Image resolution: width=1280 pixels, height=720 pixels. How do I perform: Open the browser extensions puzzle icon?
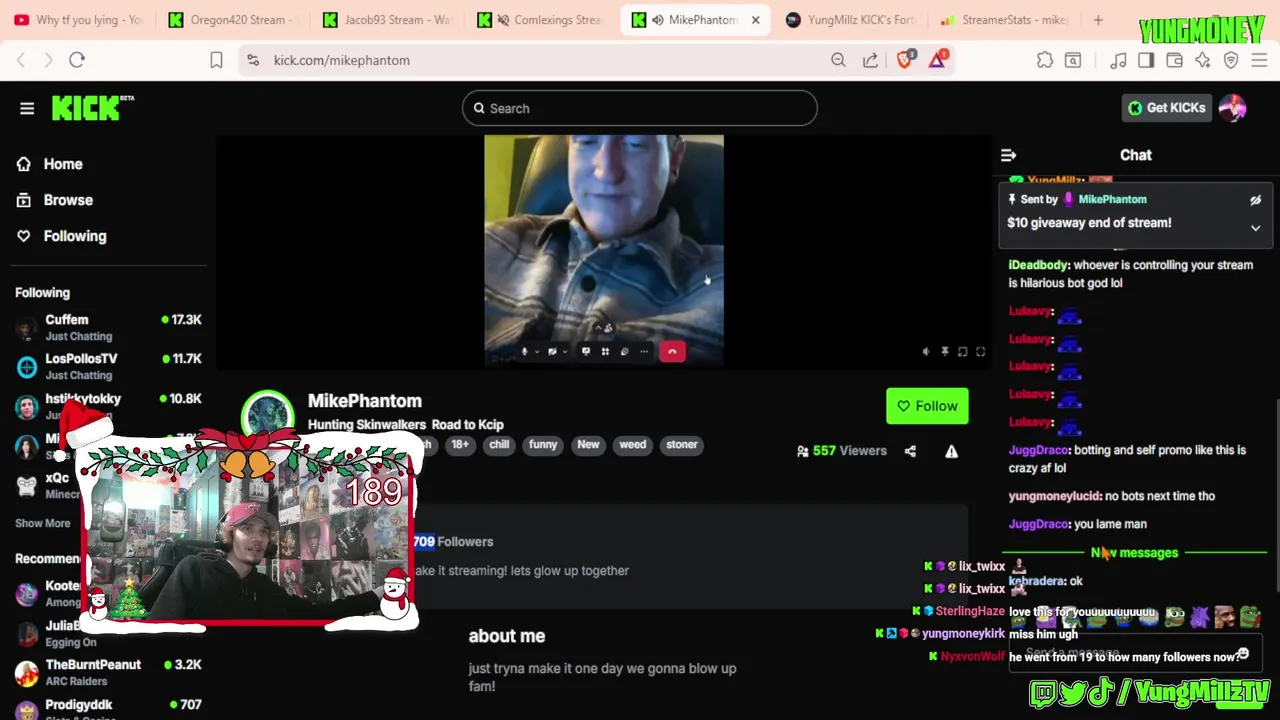1045,60
